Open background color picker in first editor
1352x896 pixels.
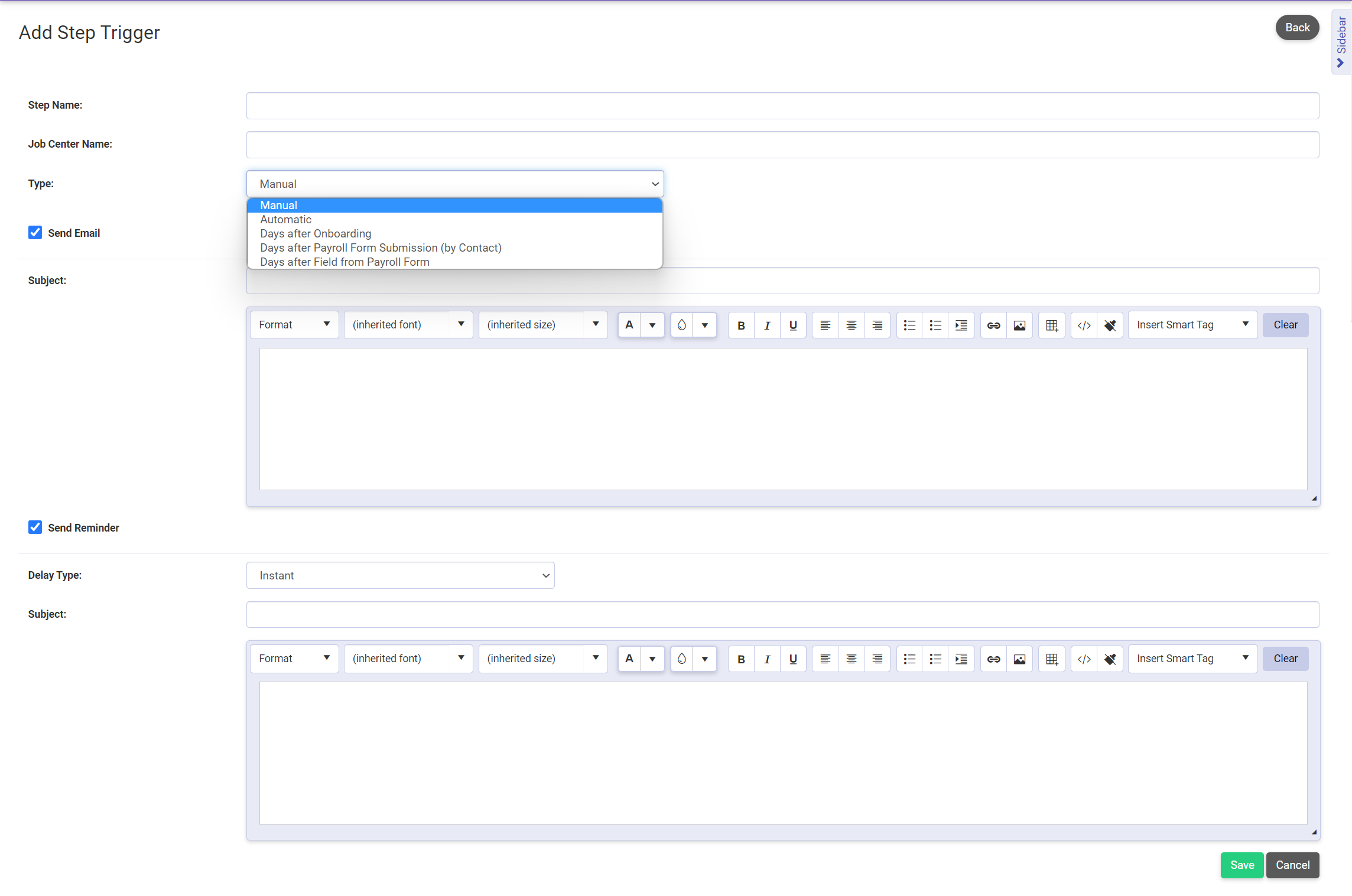click(704, 325)
